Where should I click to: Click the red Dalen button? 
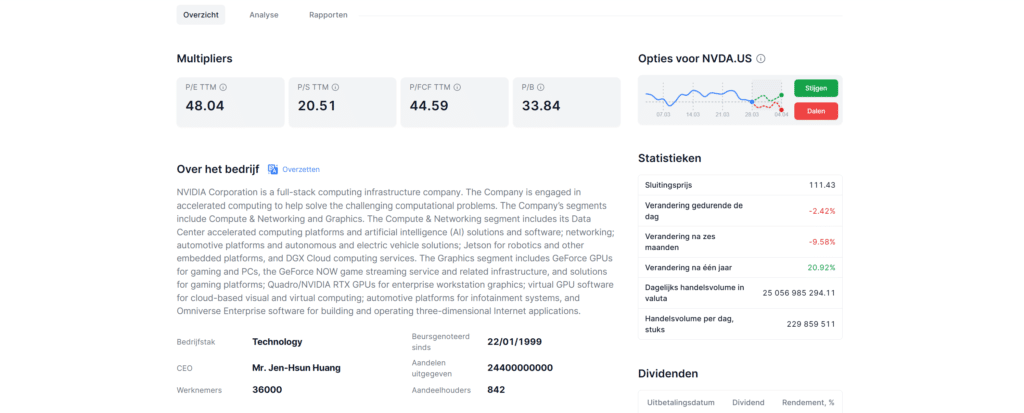click(x=816, y=111)
